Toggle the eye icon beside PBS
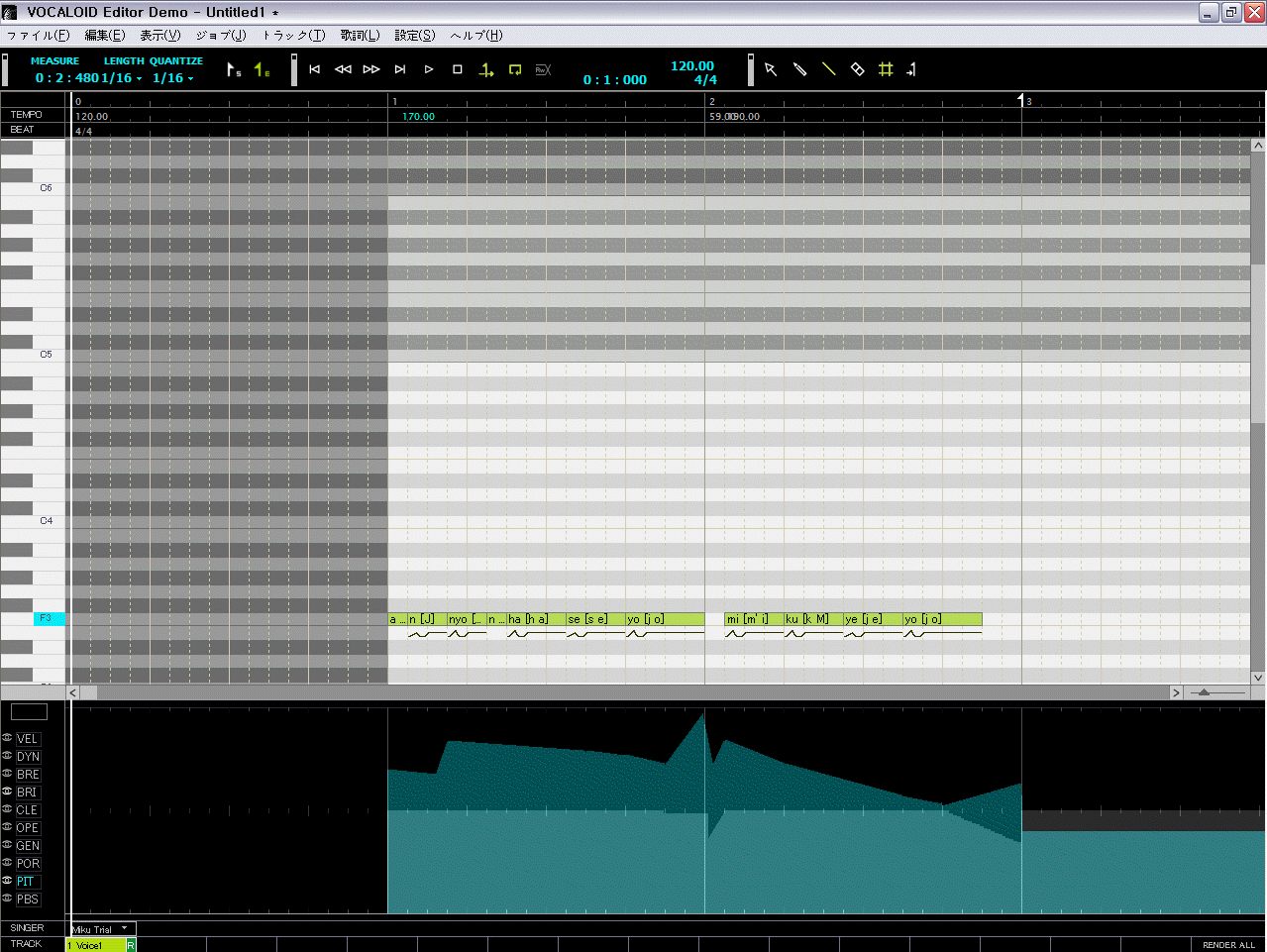 click(x=7, y=899)
